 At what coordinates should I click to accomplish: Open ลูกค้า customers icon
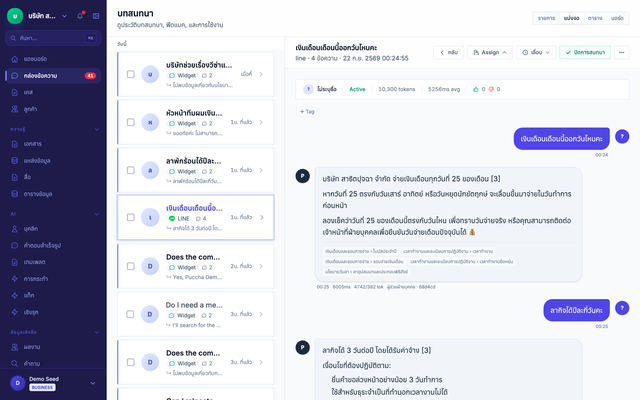pyautogui.click(x=15, y=109)
